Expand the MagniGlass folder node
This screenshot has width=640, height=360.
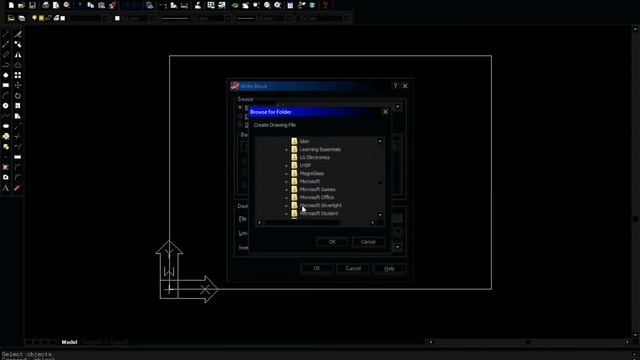[x=286, y=174]
